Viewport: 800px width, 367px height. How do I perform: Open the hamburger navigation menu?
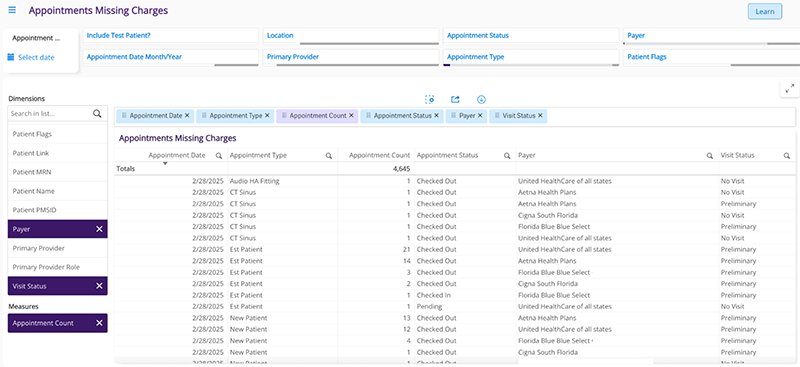point(12,10)
